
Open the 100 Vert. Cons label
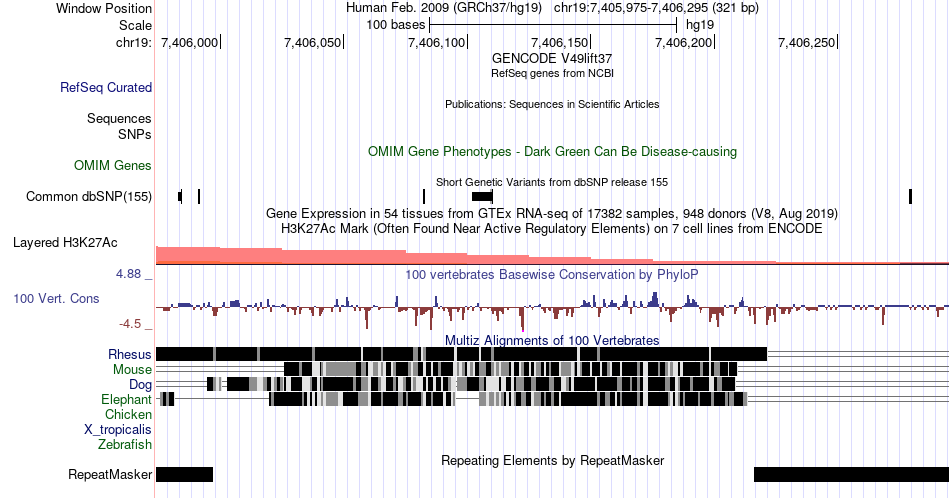pyautogui.click(x=56, y=299)
